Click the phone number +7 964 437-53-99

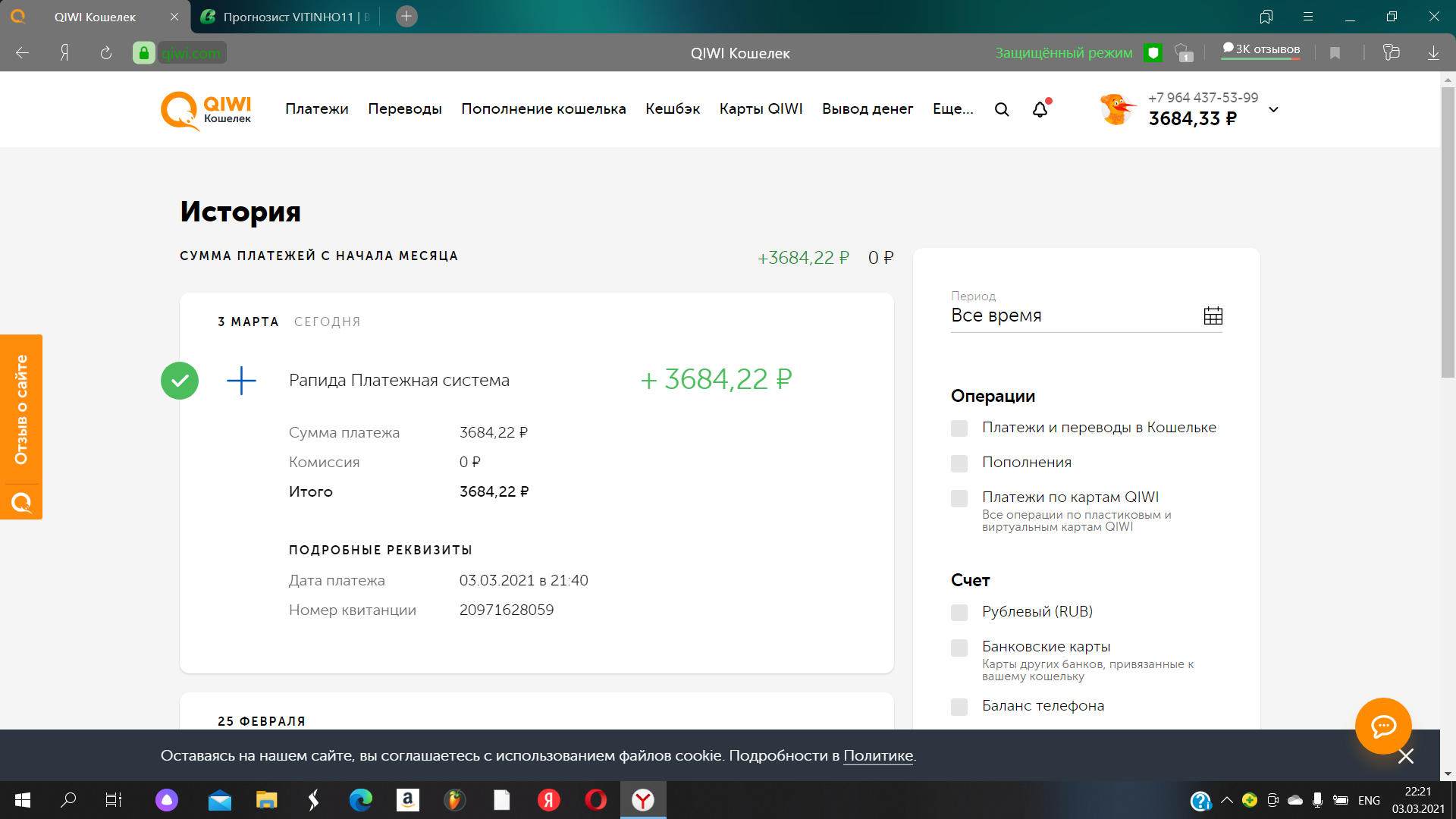(1203, 98)
